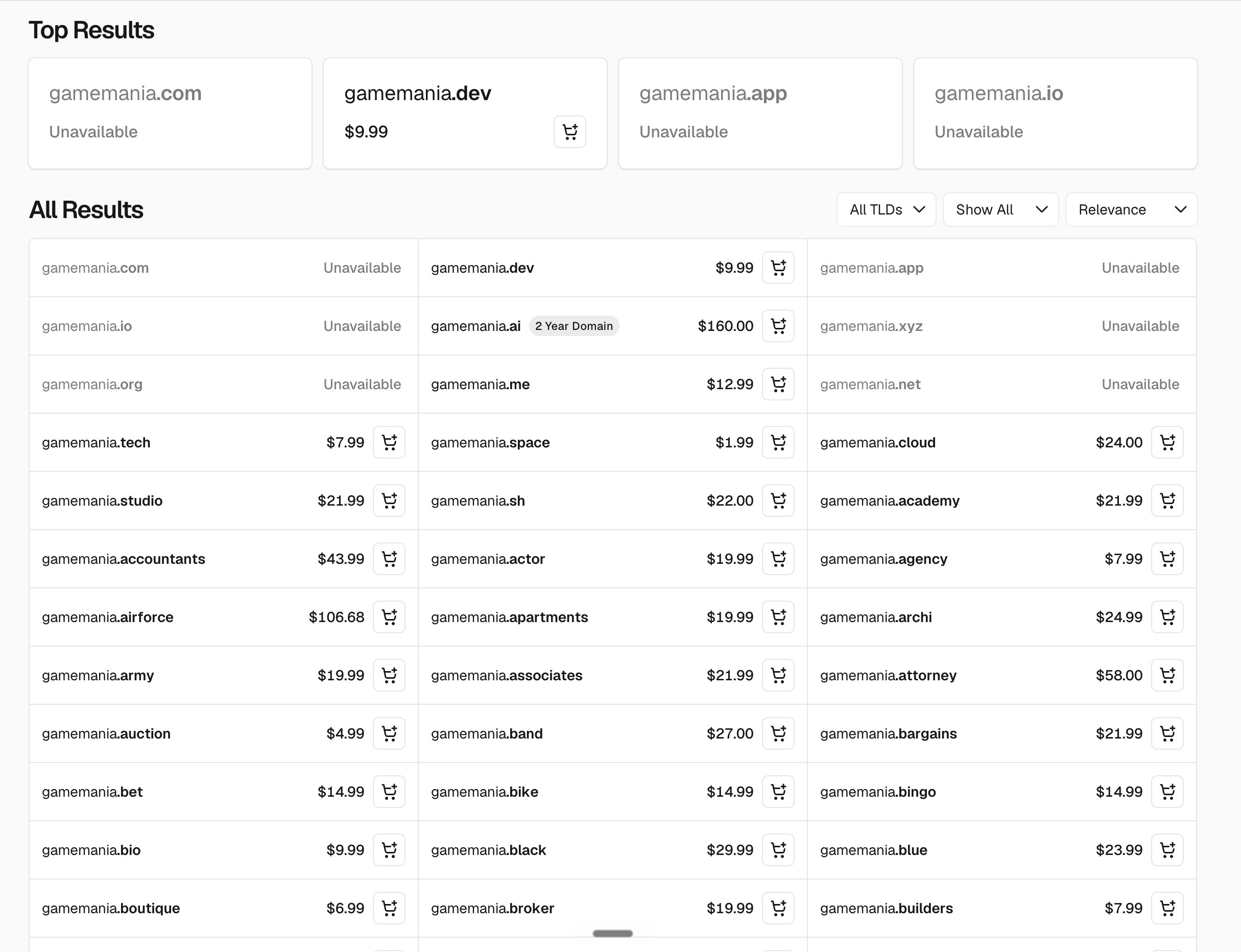Click the gamemania.io unavailable row in list
This screenshot has height=952, width=1241.
click(224, 326)
